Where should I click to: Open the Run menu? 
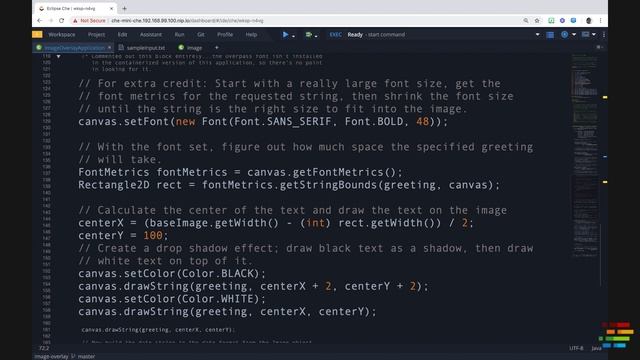(x=179, y=35)
